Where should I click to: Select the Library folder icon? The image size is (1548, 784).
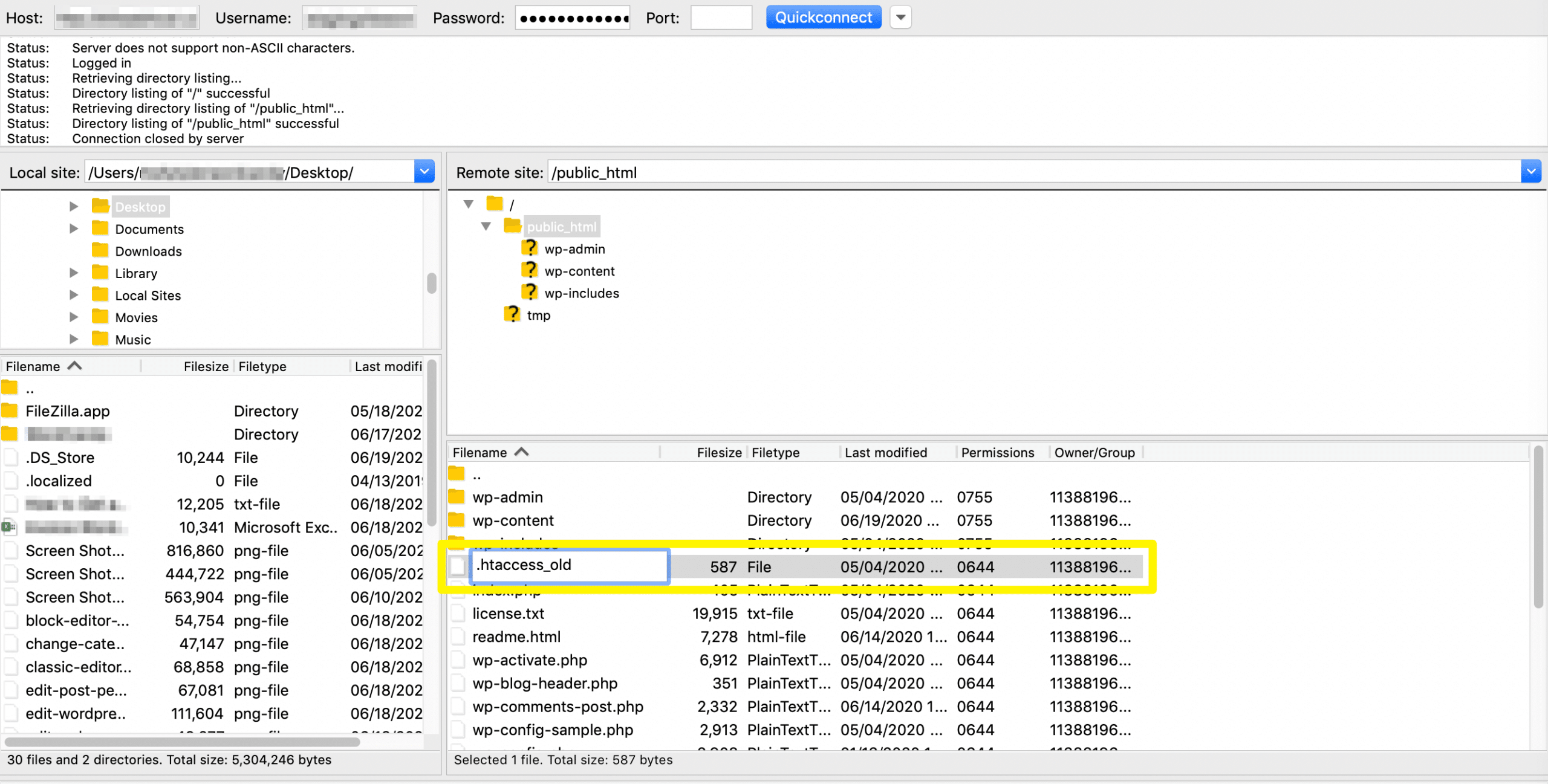pyautogui.click(x=100, y=273)
